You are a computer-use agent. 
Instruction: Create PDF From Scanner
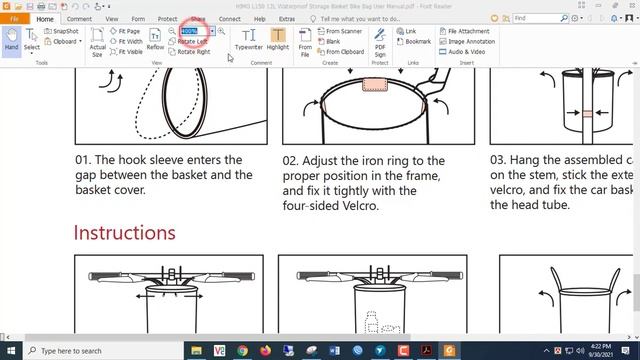[x=340, y=31]
